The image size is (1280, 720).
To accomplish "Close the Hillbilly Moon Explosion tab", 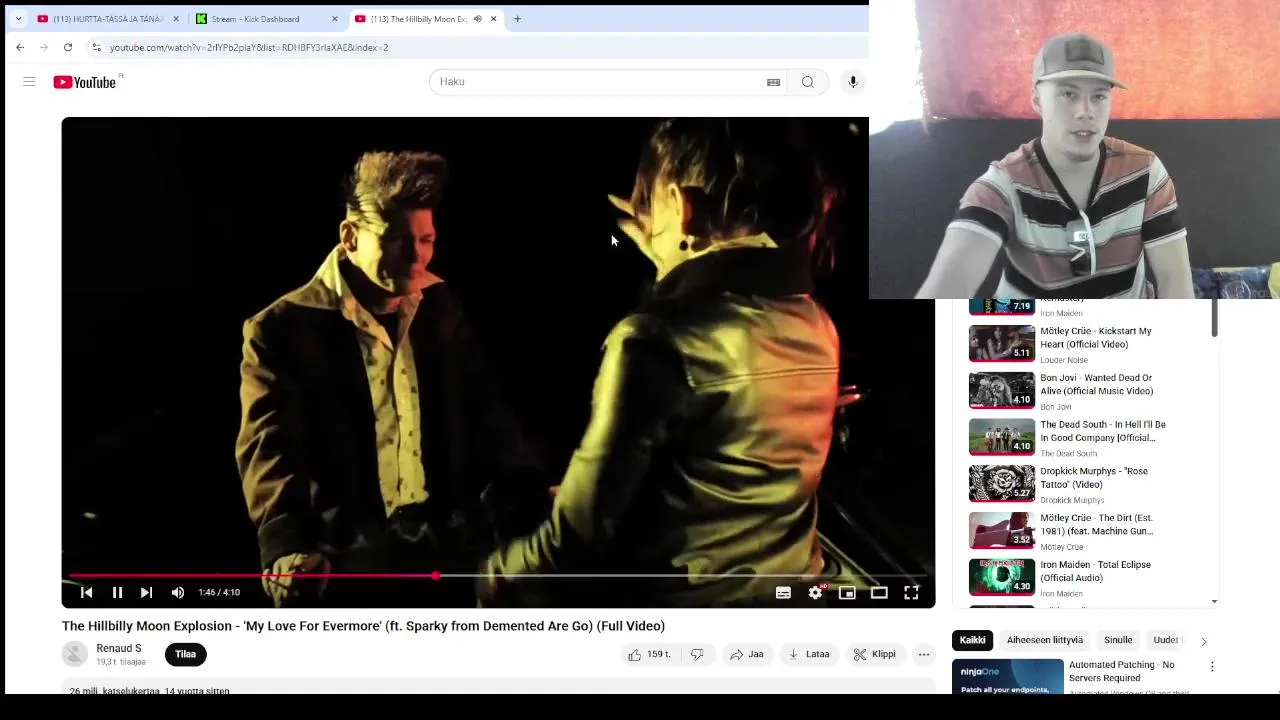I will pos(493,19).
